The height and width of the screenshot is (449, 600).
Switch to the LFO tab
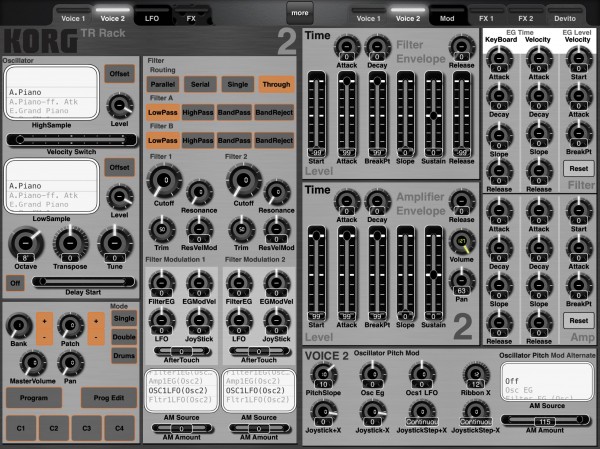152,16
